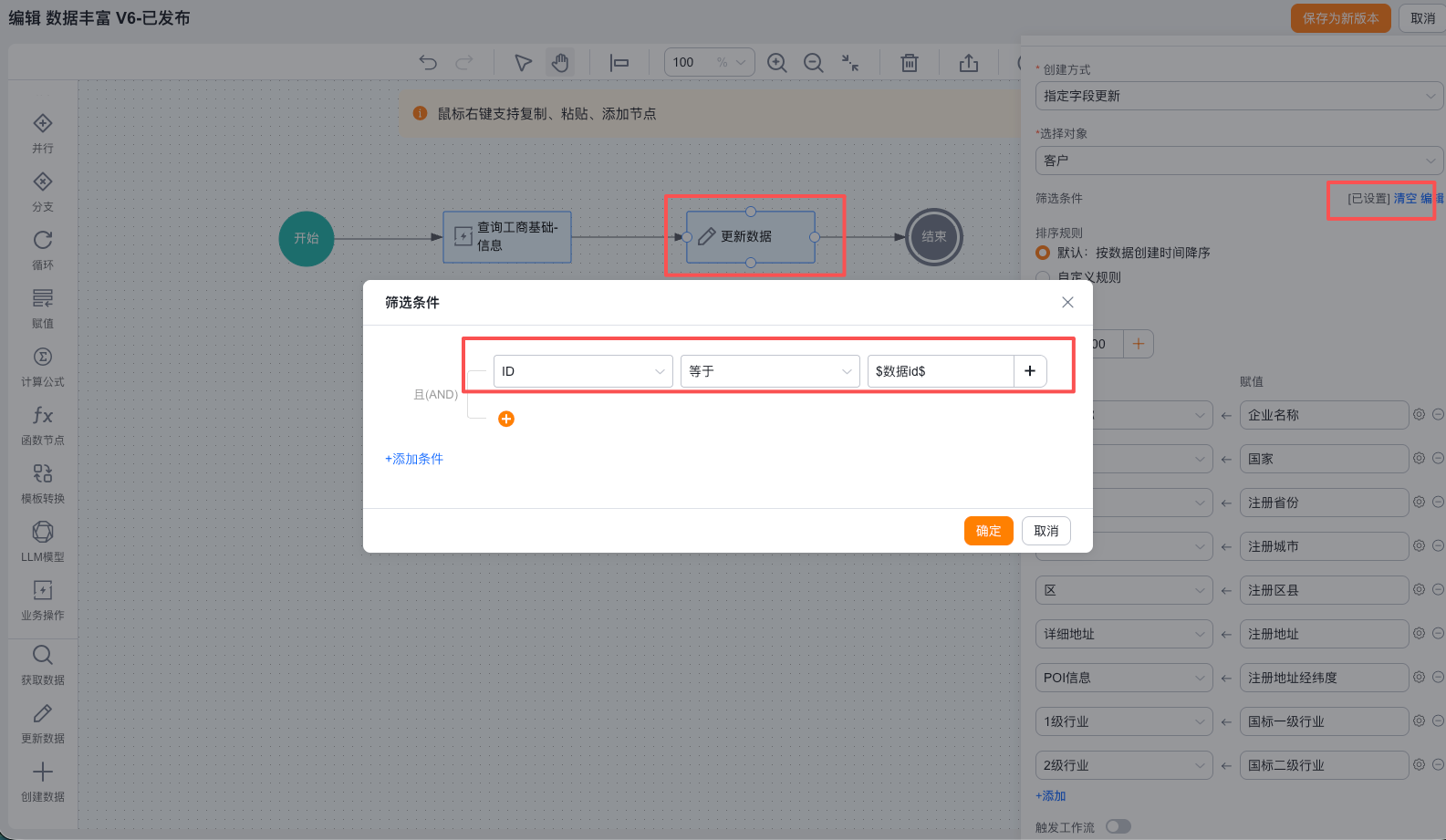The height and width of the screenshot is (840, 1446).
Task: Expand the 创建方式 指定字段更新 dropdown
Action: (1239, 96)
